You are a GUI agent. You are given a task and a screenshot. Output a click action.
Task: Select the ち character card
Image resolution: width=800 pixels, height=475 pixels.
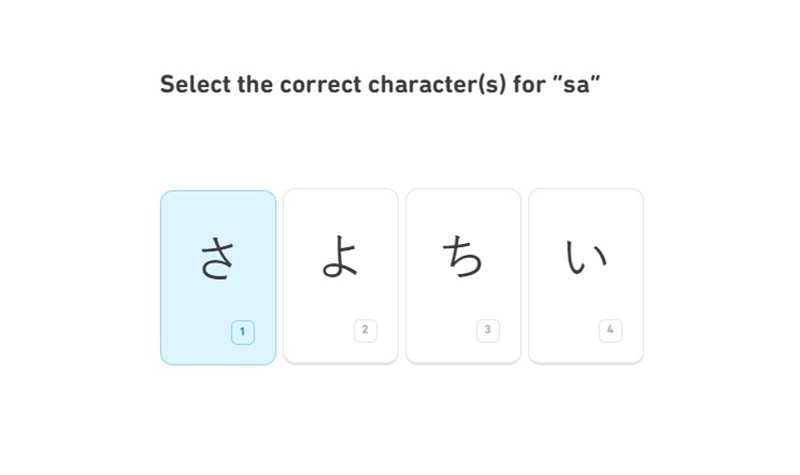[x=463, y=276]
